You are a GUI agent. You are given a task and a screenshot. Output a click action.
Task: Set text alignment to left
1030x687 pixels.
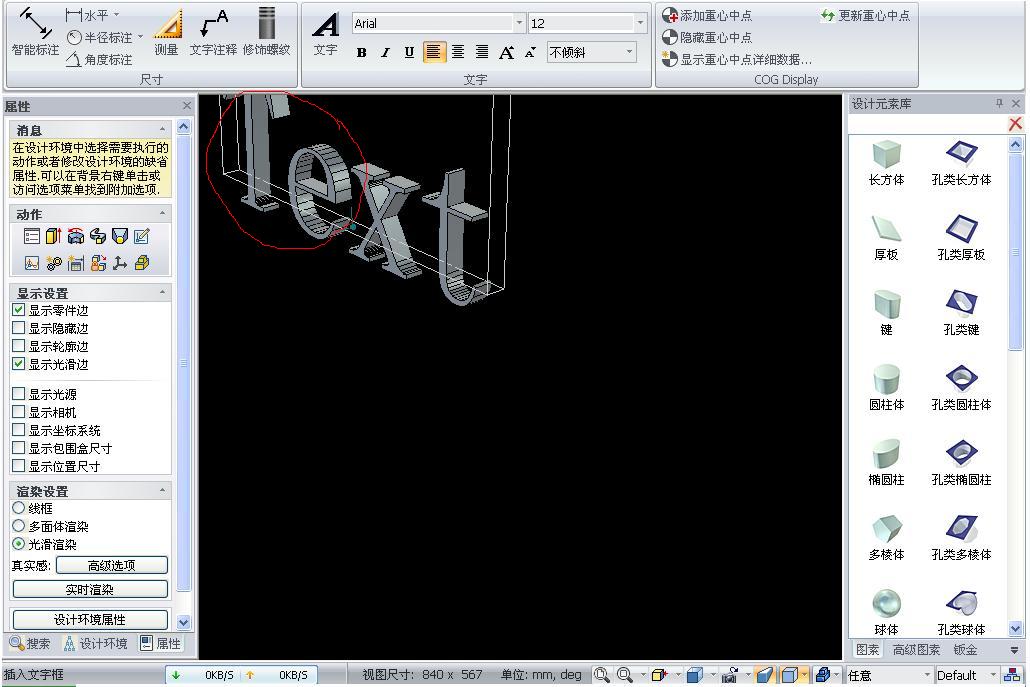coord(434,52)
